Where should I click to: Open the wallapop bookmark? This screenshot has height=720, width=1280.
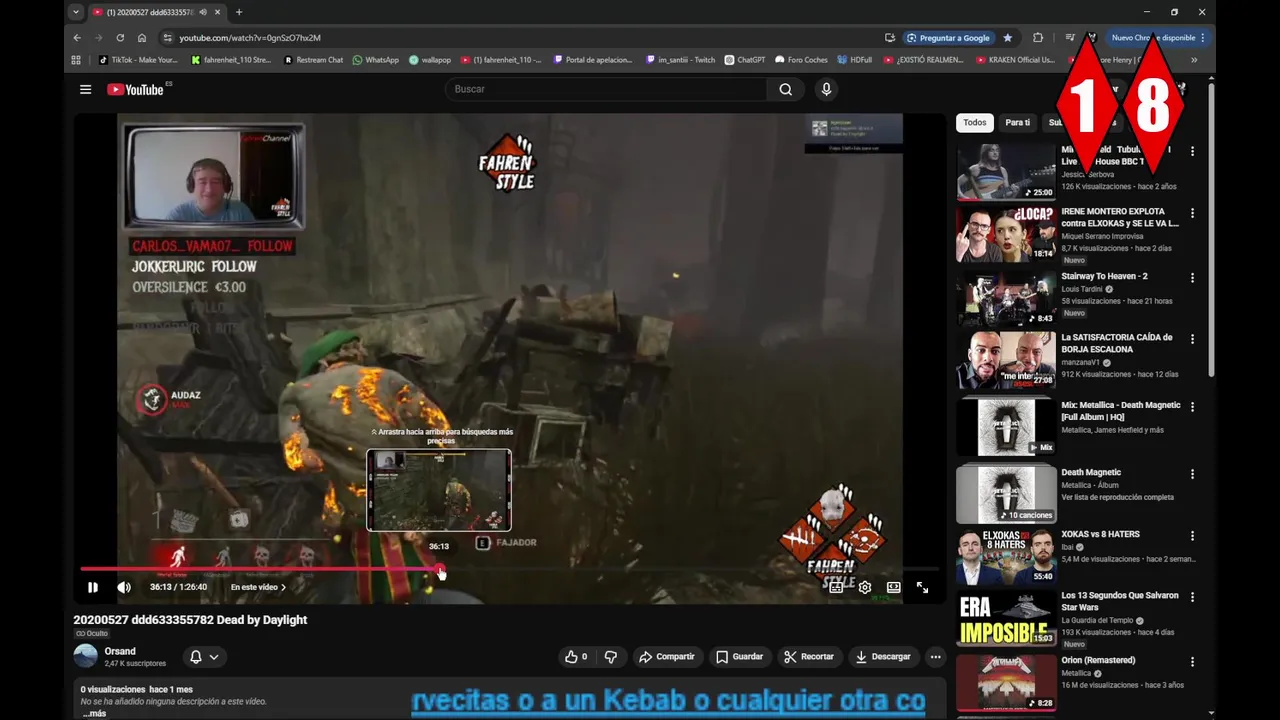[x=430, y=60]
